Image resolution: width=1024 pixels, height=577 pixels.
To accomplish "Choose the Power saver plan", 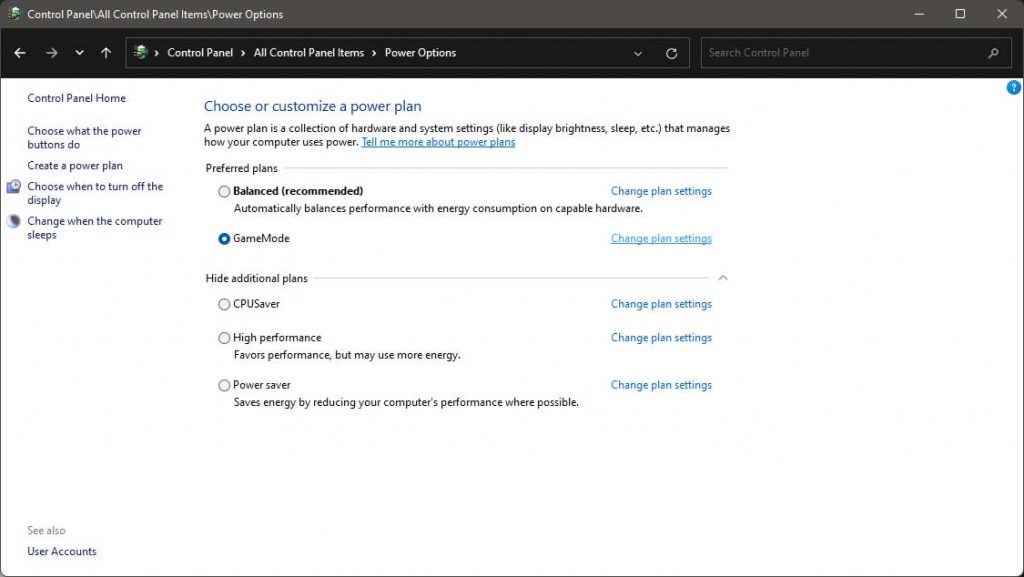I will (224, 385).
